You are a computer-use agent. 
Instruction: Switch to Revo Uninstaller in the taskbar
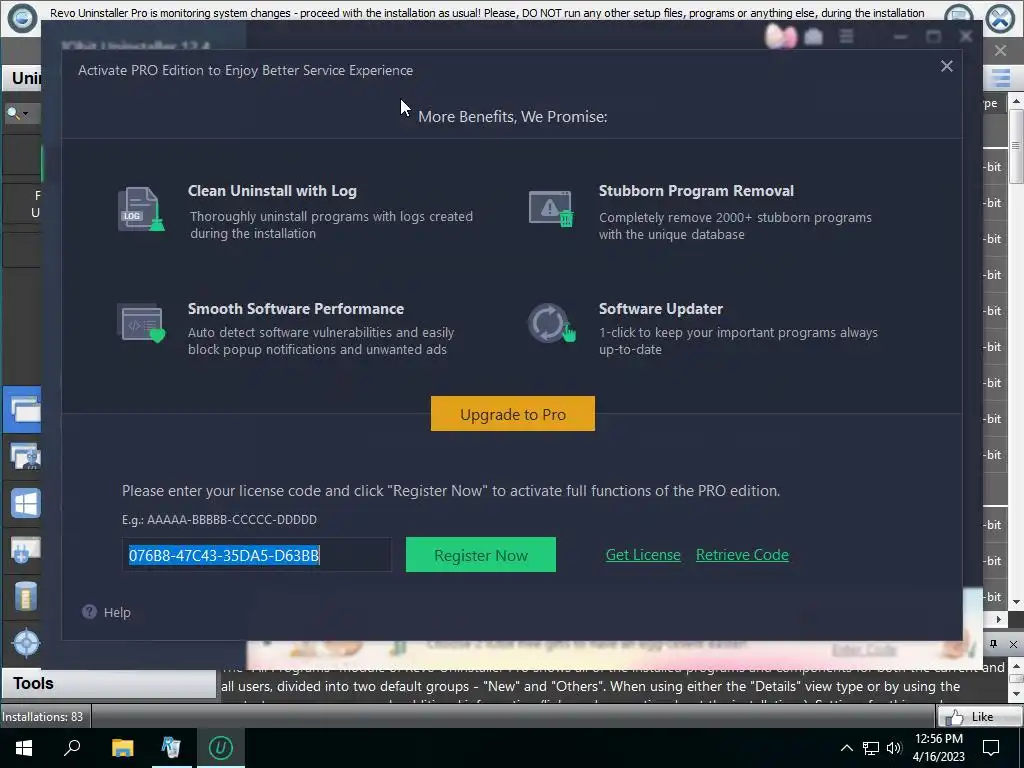click(x=171, y=748)
